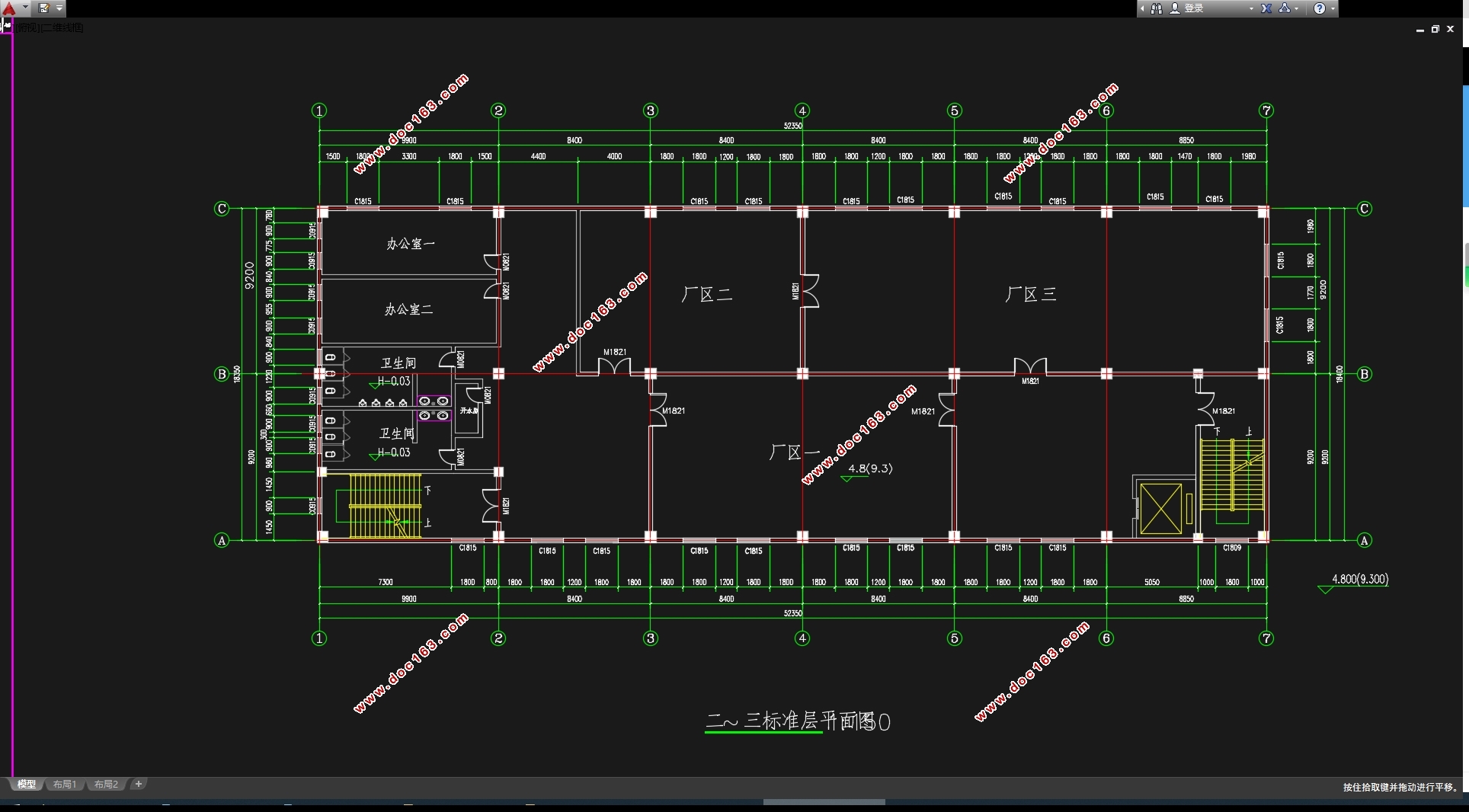The height and width of the screenshot is (812, 1469).
Task: Select the right yellow staircase
Action: click(x=1232, y=475)
